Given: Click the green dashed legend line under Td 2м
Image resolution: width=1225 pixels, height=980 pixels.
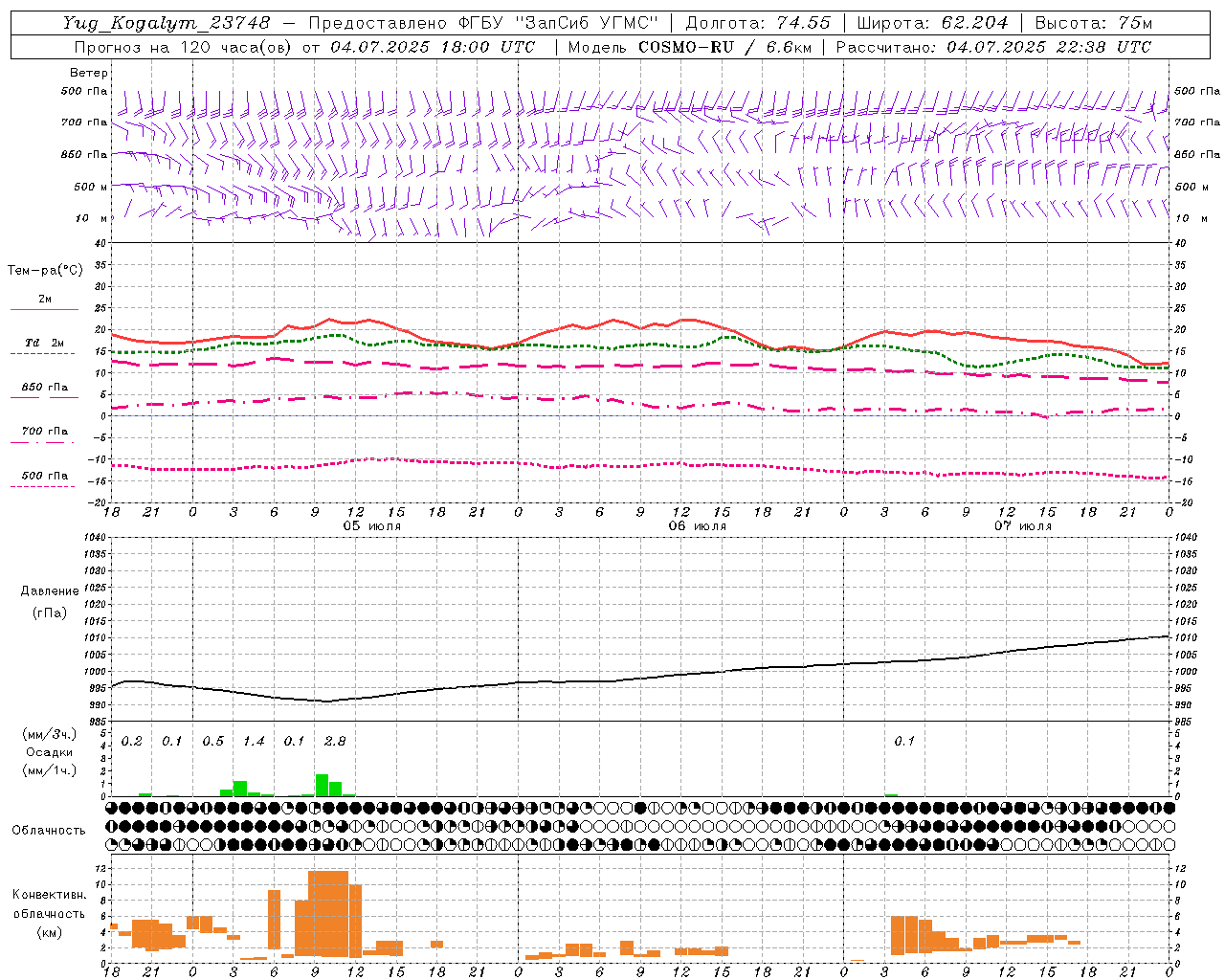Looking at the screenshot, I should [42, 354].
